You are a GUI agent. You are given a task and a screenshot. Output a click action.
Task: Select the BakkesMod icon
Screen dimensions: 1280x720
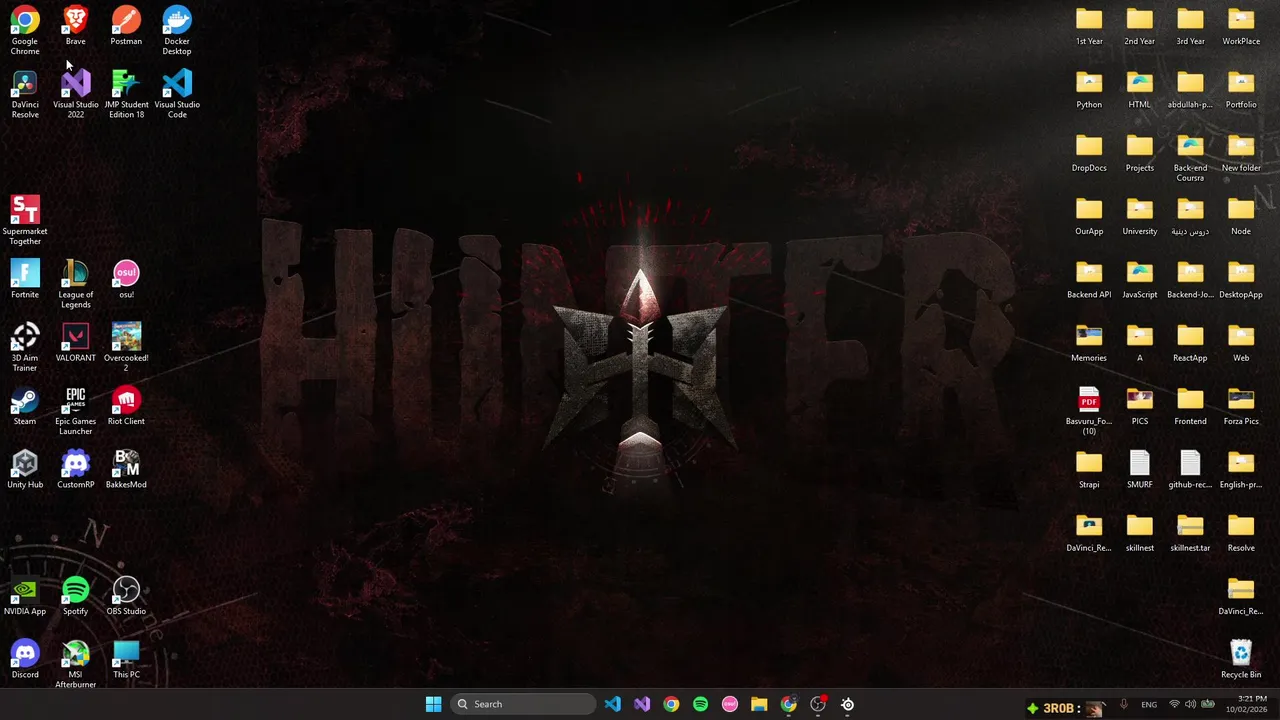[x=126, y=469]
